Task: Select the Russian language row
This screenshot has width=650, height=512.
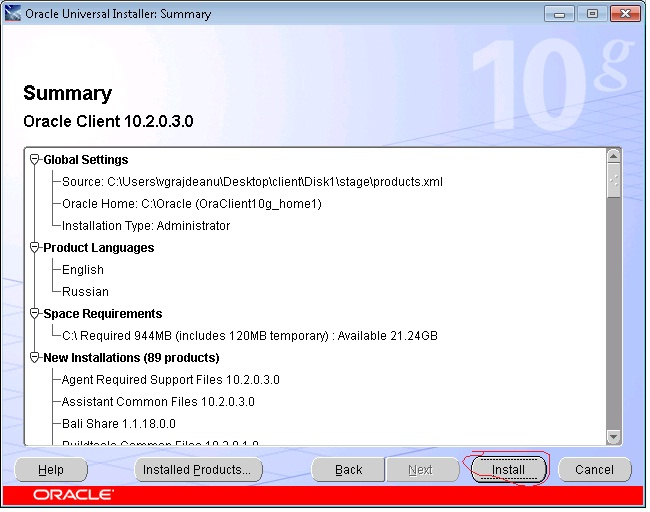Action: (85, 291)
